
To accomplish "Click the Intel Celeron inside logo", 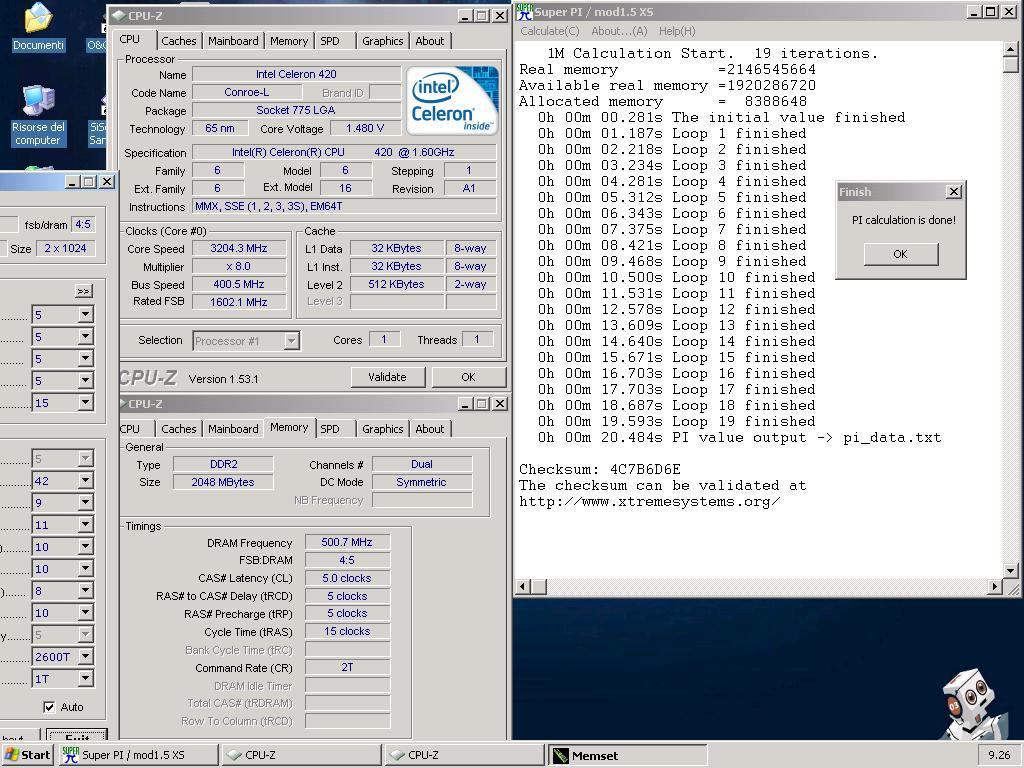I will coord(452,101).
